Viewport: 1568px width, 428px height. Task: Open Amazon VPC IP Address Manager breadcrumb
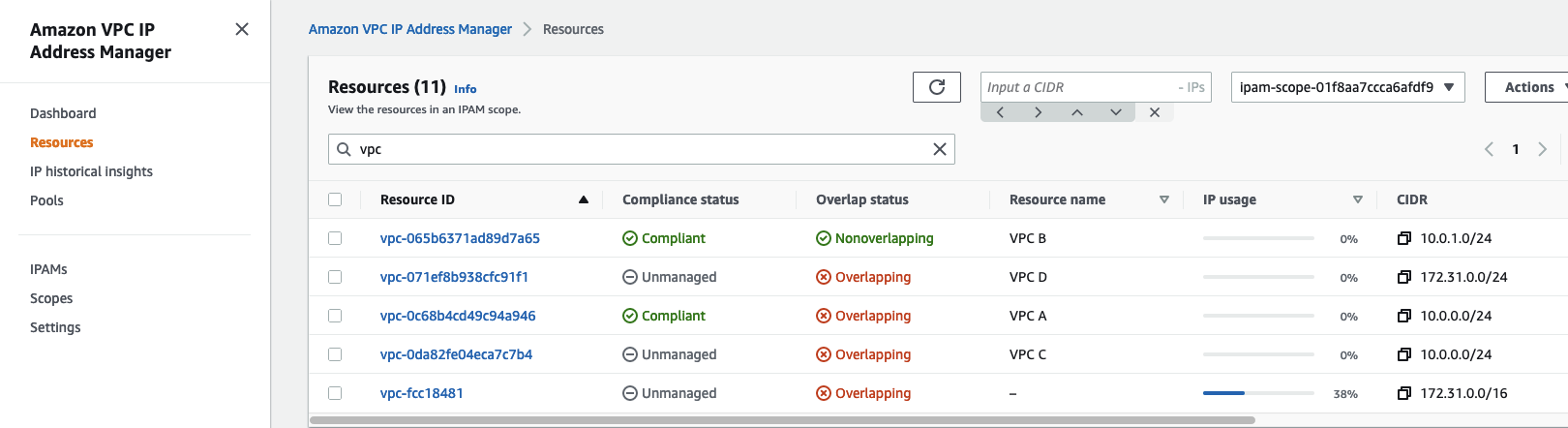tap(410, 29)
